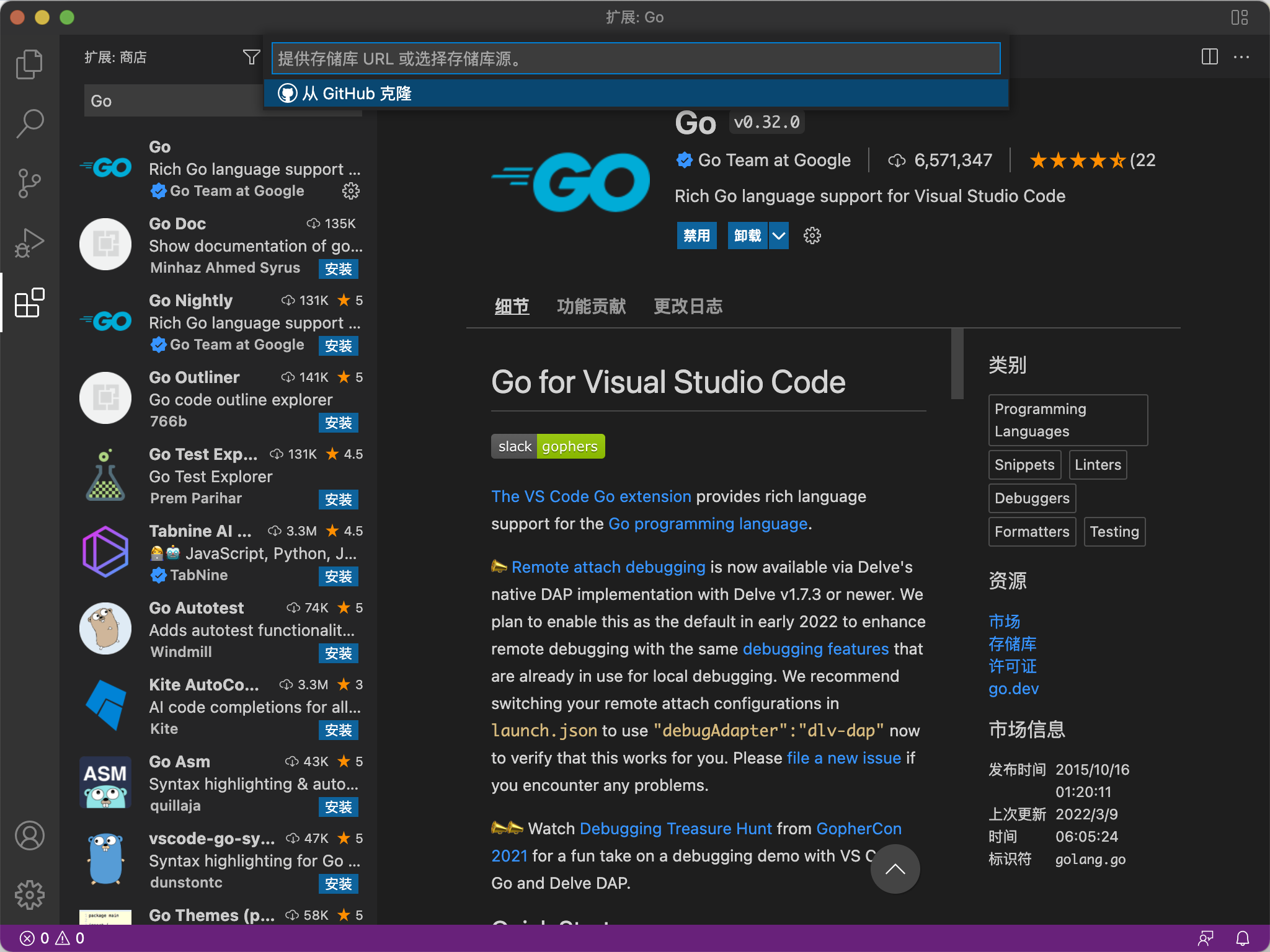Switch to the 功能贡献 tab
This screenshot has height=952, width=1270.
(x=591, y=306)
